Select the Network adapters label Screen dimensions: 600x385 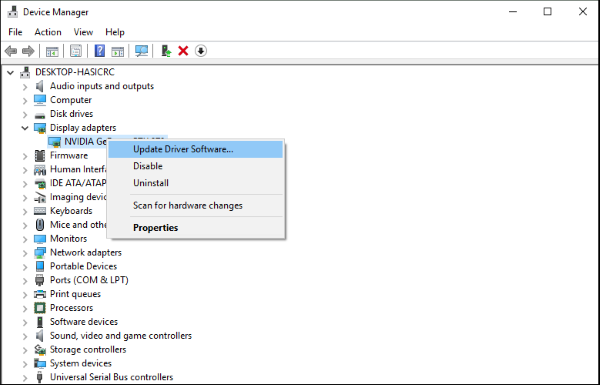pyautogui.click(x=86, y=253)
